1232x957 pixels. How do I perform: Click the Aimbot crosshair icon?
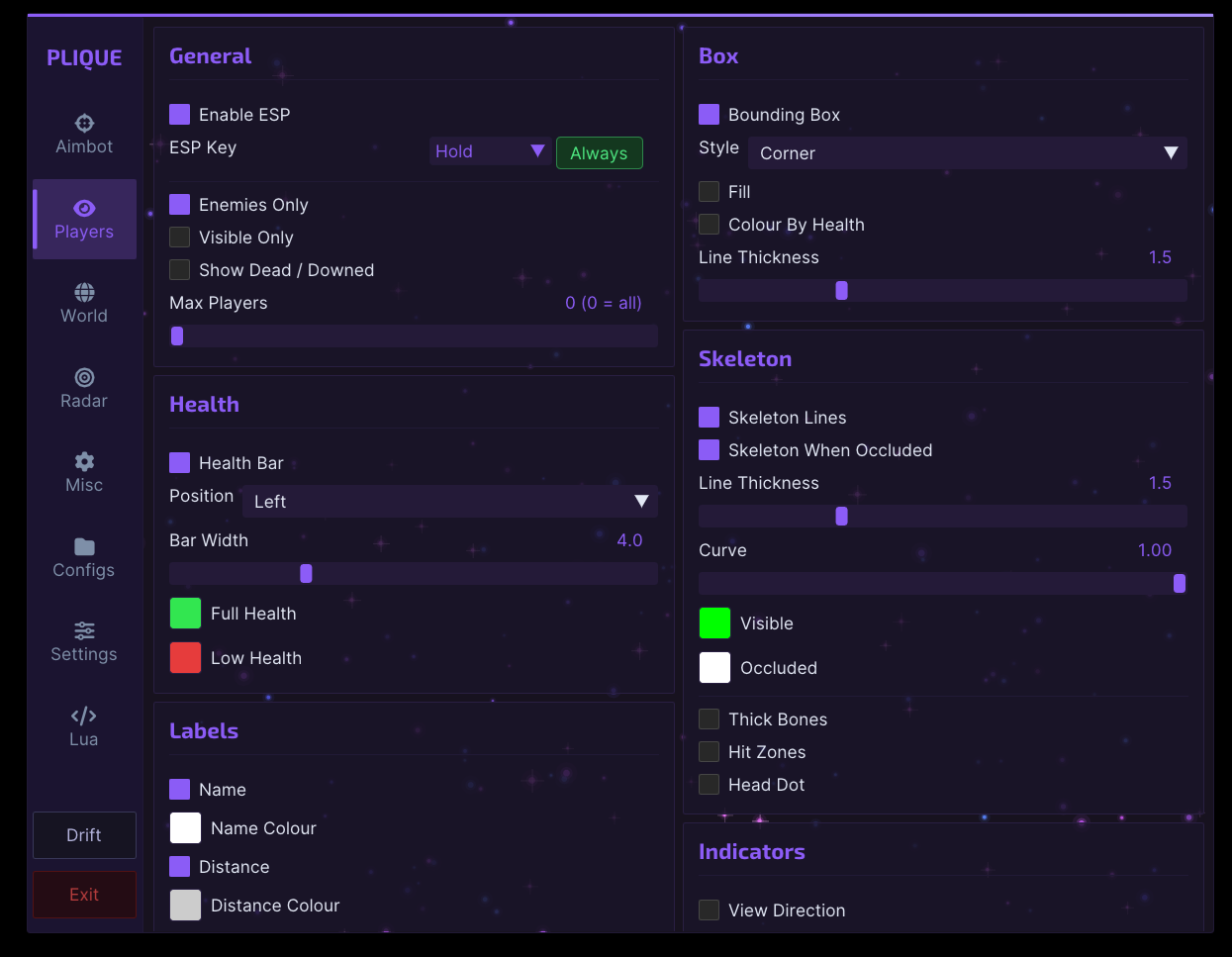pos(84,123)
